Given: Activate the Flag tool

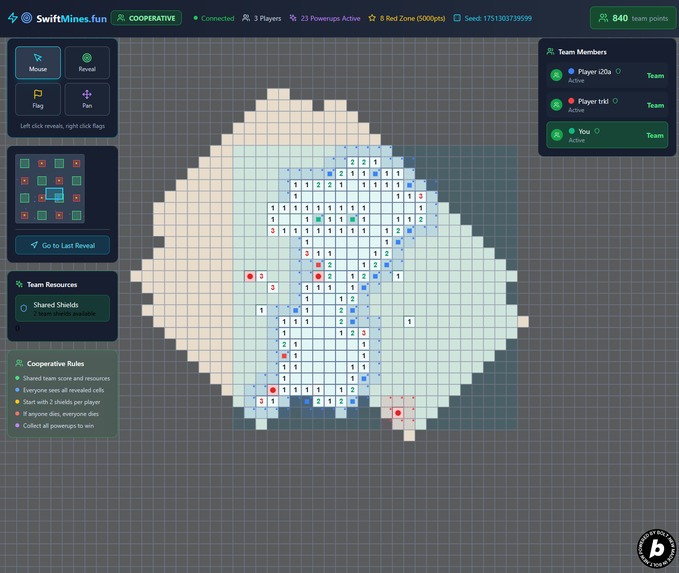Looking at the screenshot, I should pos(38,99).
